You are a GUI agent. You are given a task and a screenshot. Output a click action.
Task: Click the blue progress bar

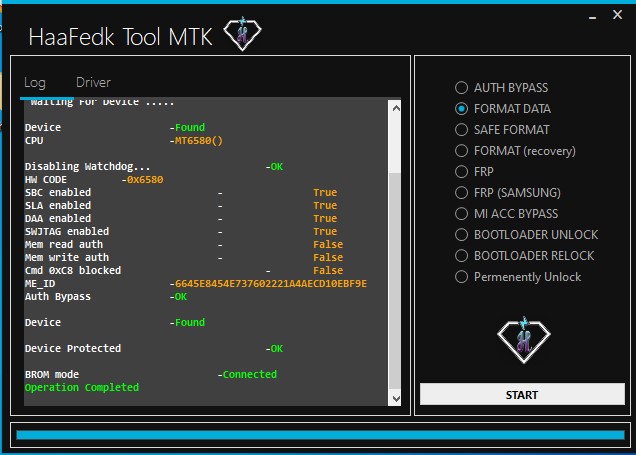pyautogui.click(x=320, y=435)
